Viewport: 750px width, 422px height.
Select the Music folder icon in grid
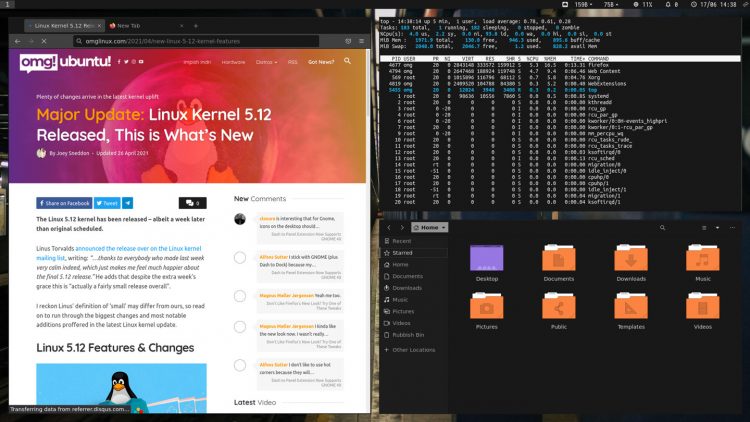(x=703, y=258)
